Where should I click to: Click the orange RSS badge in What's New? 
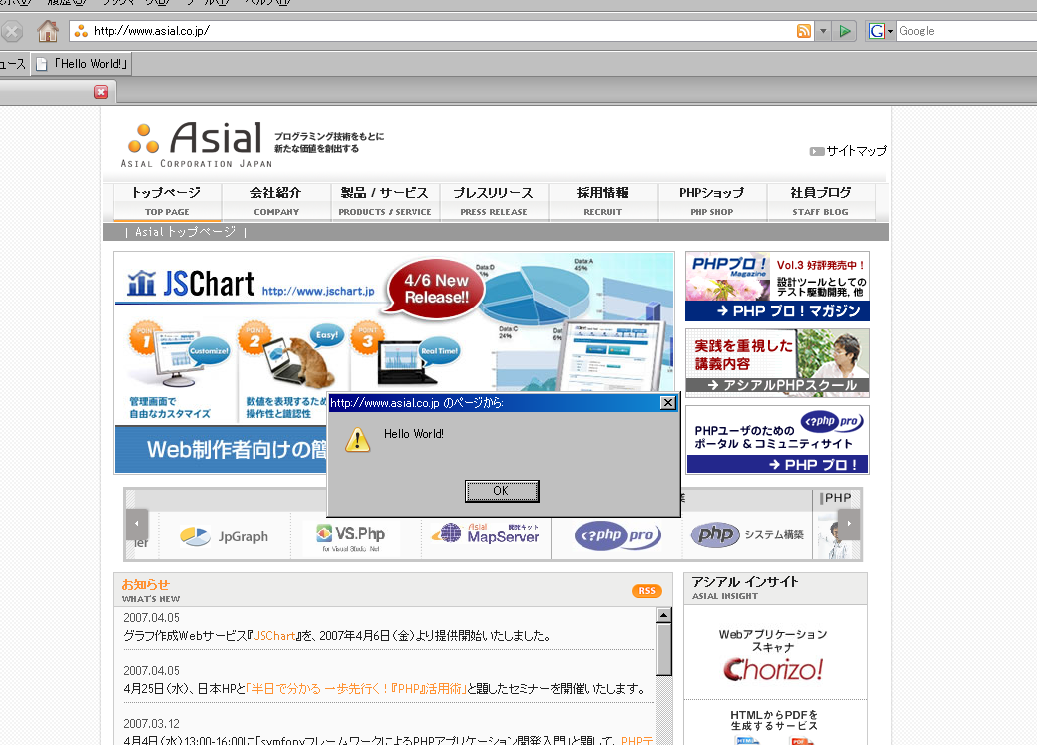[x=647, y=591]
